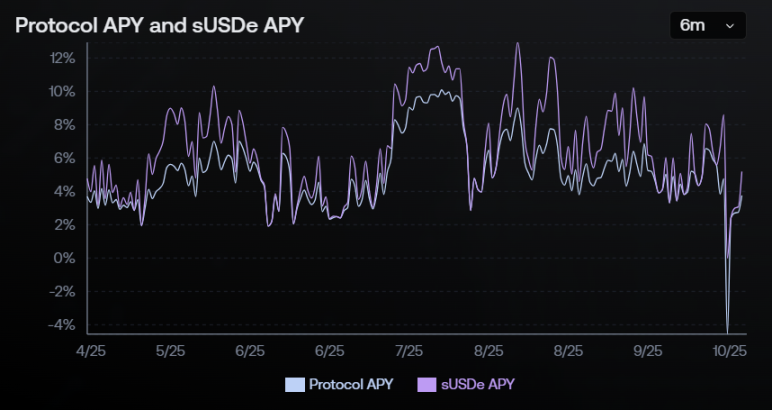Select the 10/25 x-axis date label
Viewport: 772px width, 410px height.
(x=728, y=352)
